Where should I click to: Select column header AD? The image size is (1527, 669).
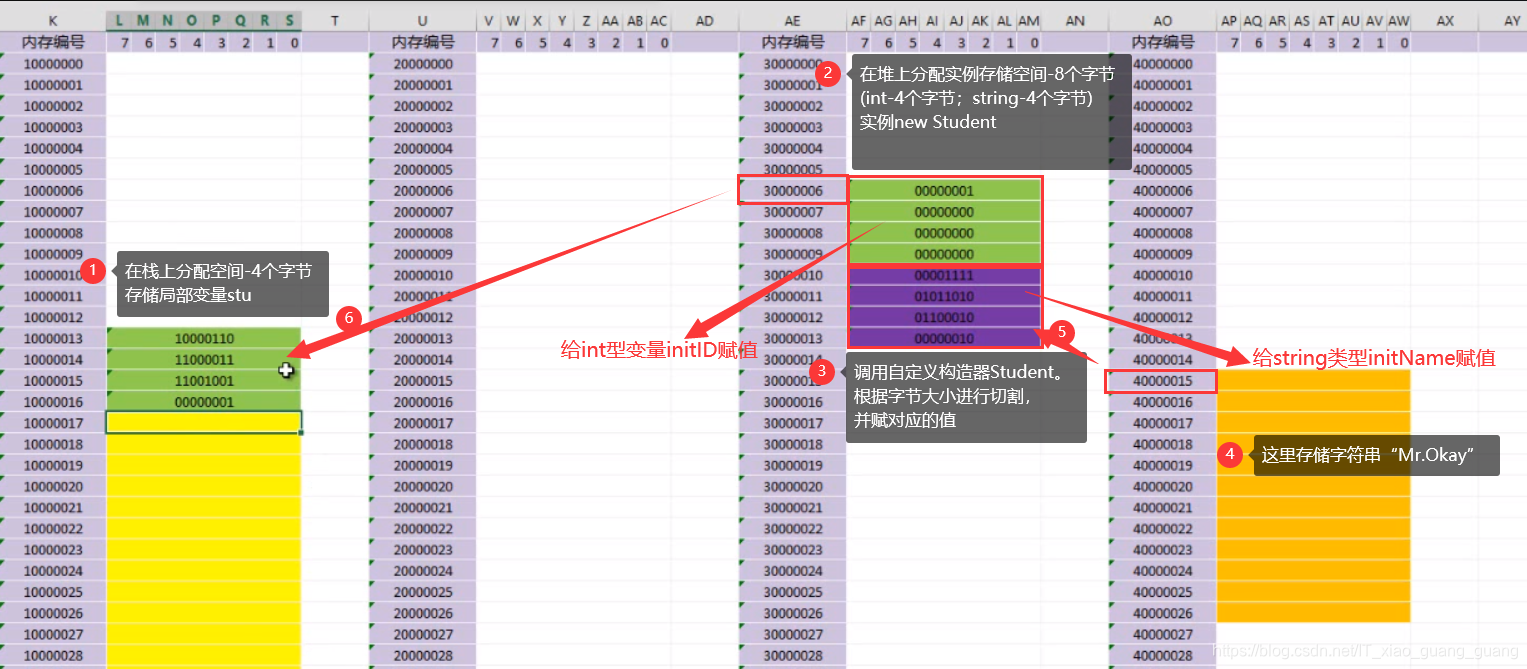click(704, 20)
